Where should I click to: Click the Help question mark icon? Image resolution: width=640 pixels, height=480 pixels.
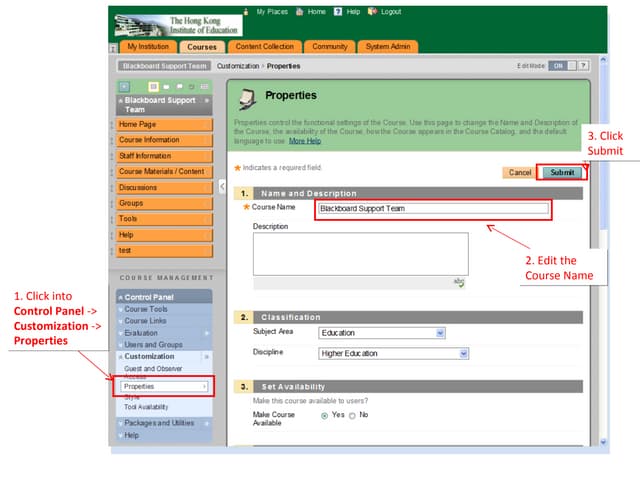(x=338, y=11)
